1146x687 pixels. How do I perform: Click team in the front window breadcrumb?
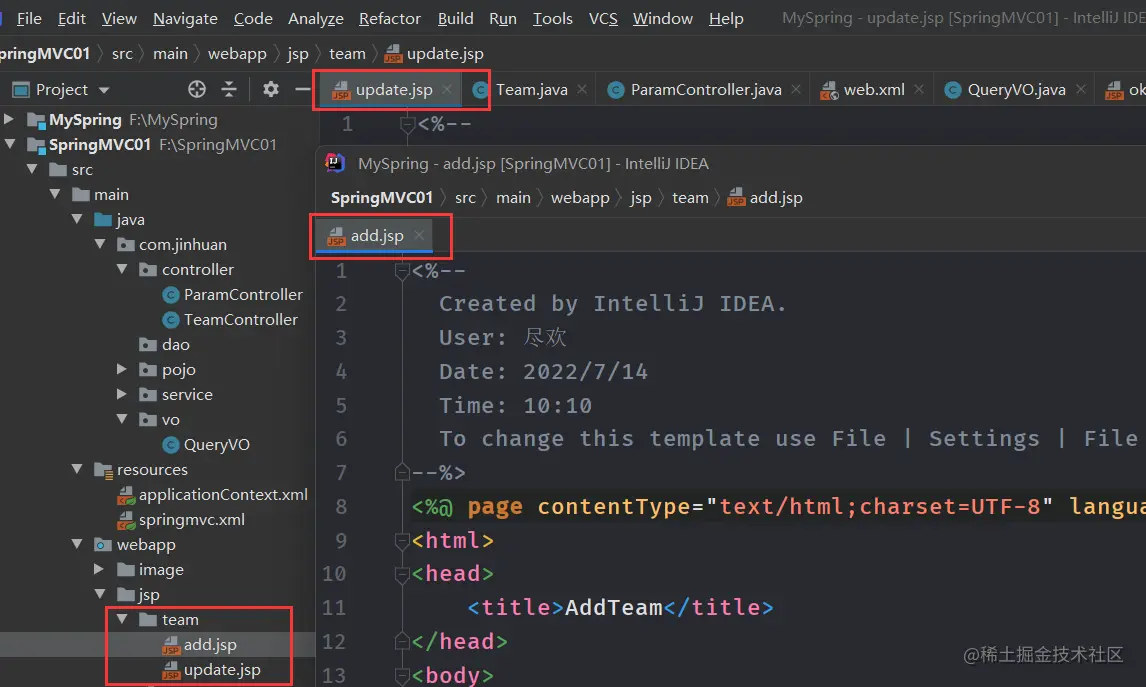690,197
